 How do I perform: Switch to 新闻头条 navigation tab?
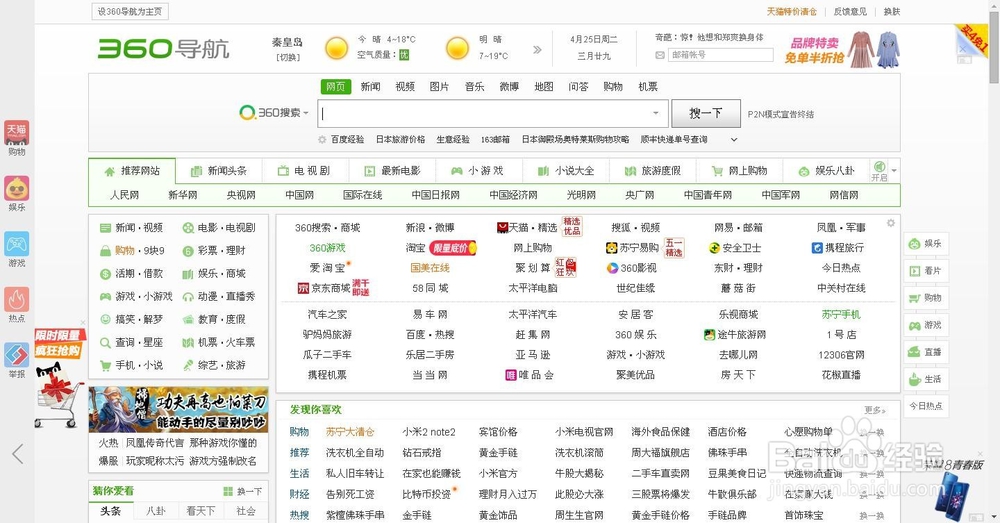coord(219,171)
